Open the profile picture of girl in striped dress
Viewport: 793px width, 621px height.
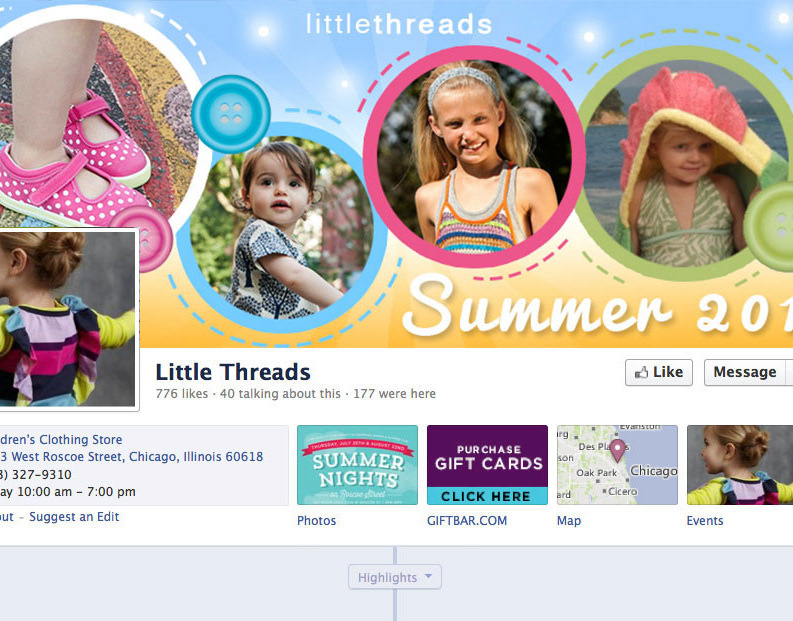tap(68, 319)
